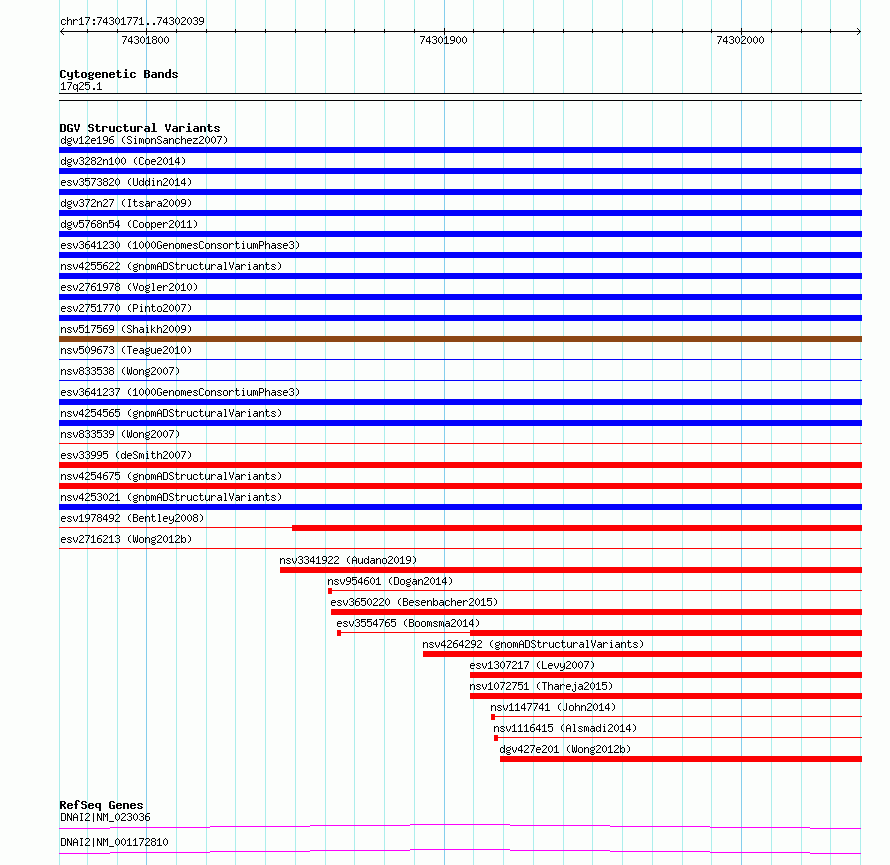Open nsv4254565 (gnomADStructuralVariants) label
The image size is (890, 865).
[x=171, y=413]
